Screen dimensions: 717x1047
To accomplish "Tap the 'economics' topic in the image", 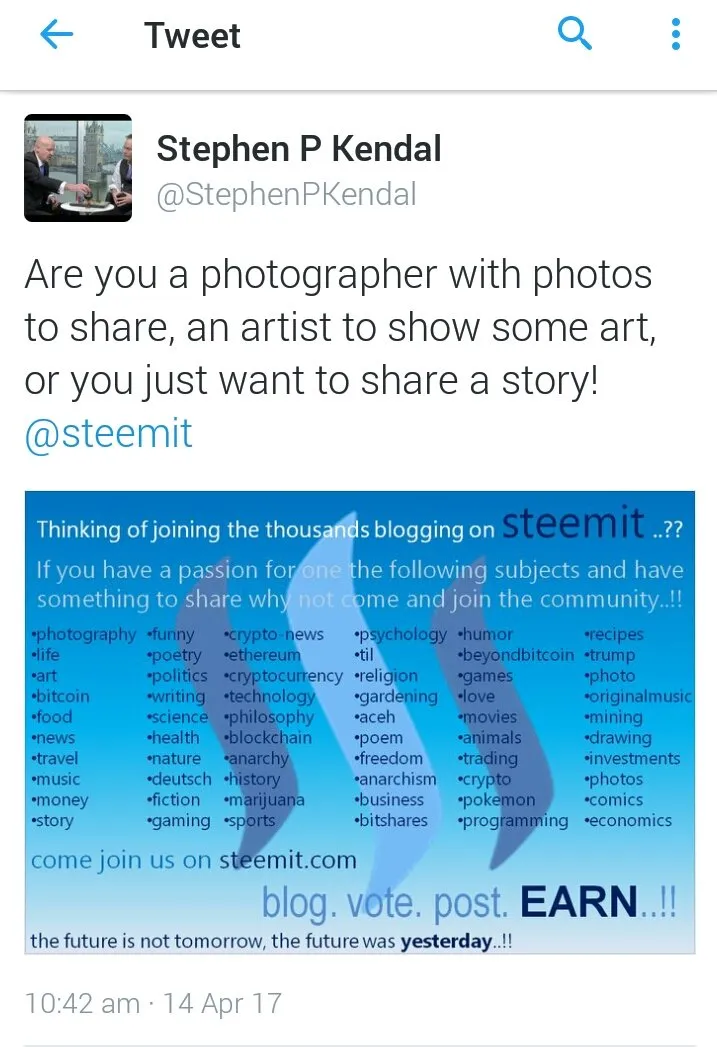I will coord(628,820).
